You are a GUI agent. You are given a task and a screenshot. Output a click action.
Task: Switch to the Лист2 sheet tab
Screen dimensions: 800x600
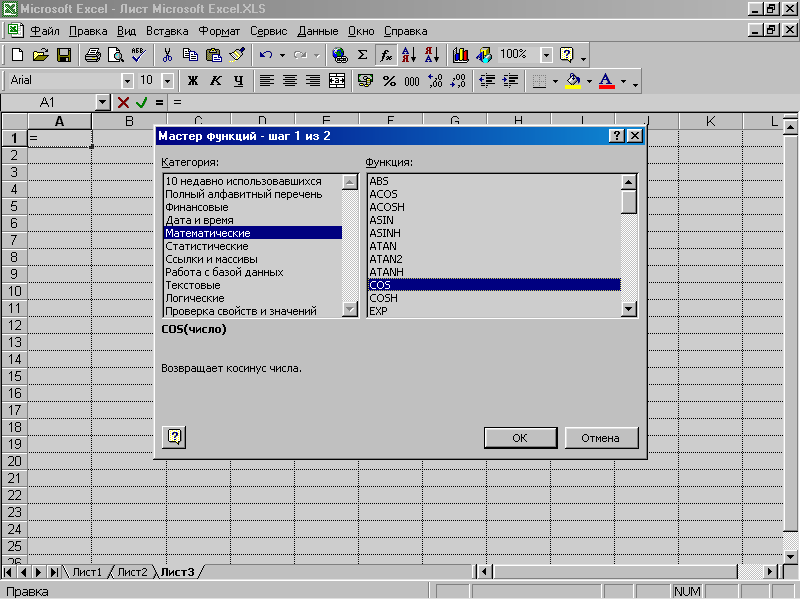pos(132,572)
